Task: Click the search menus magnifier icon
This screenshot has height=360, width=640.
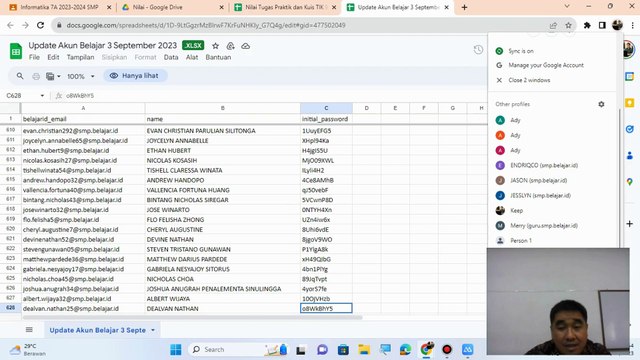Action: (x=20, y=76)
